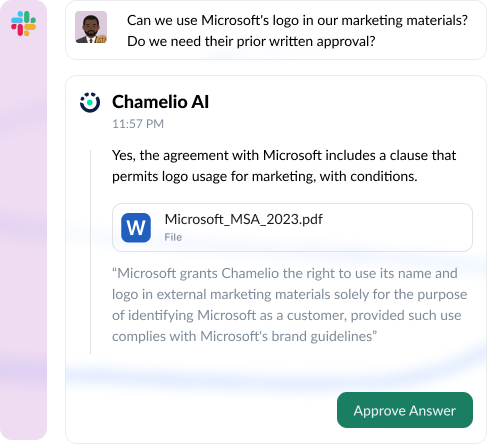This screenshot has height=444, width=487.
Task: Click the blue Word document icon
Action: (136, 228)
